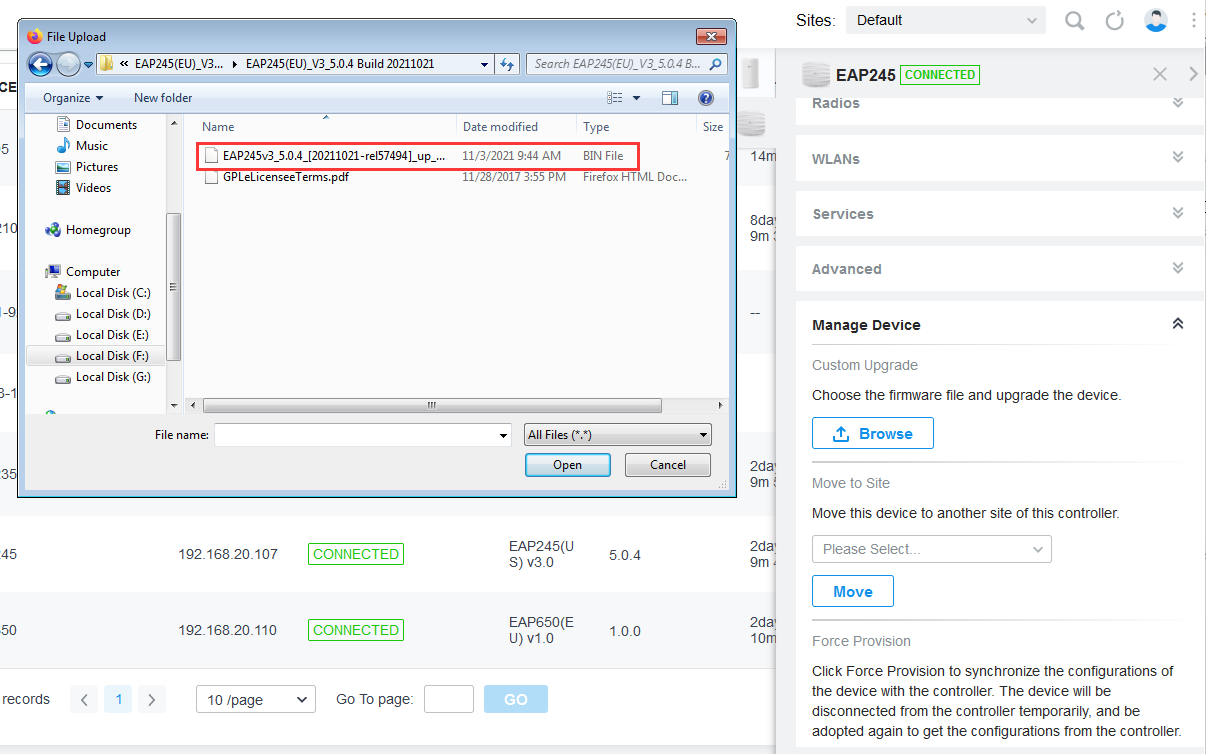Select Documents in the navigation pane

point(97,125)
